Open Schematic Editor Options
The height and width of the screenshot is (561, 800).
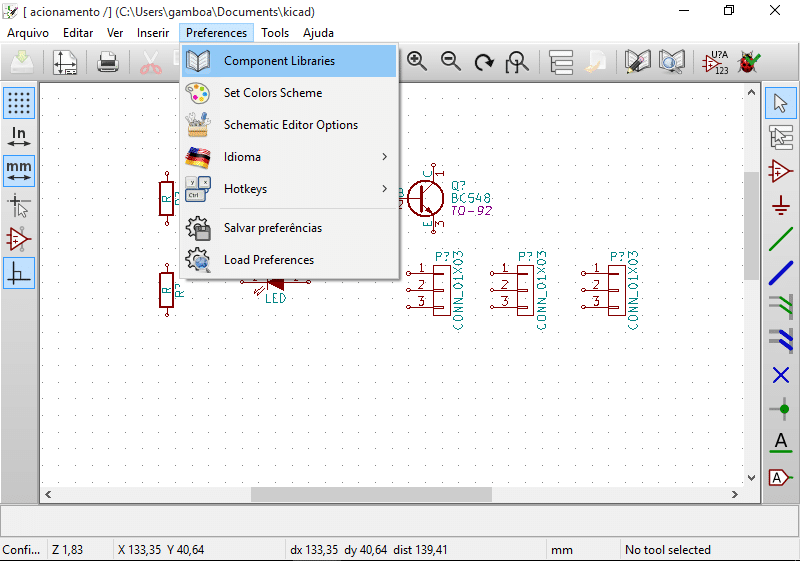[290, 125]
